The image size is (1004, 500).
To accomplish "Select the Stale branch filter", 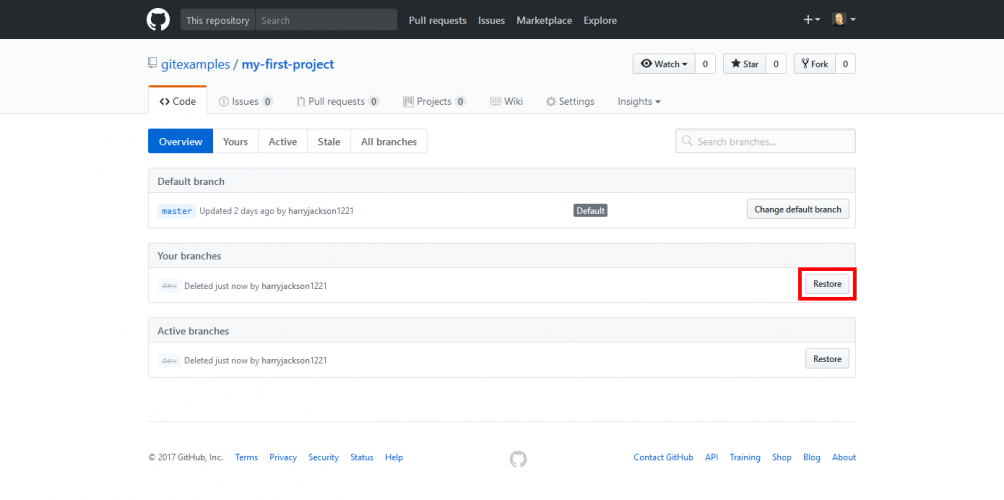I will 328,141.
